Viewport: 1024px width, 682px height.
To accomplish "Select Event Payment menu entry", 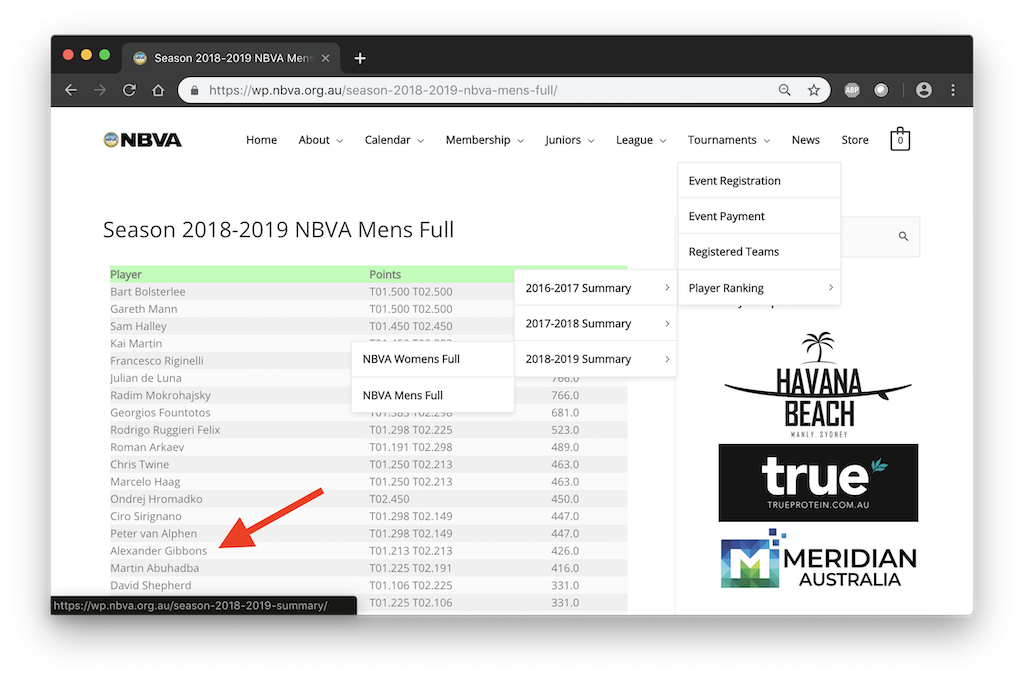I will point(760,216).
